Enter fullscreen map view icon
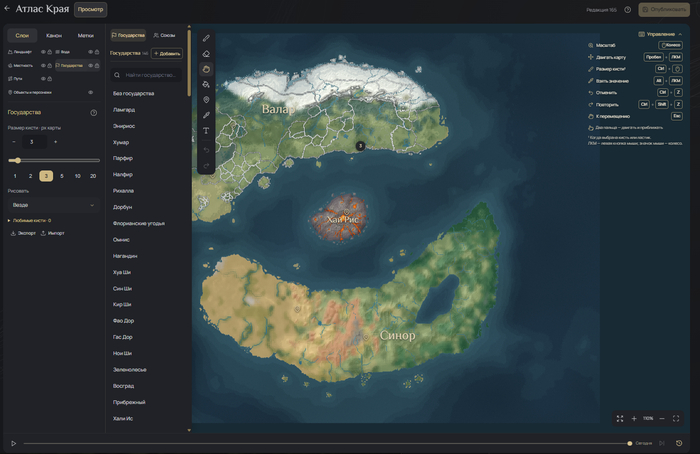The height and width of the screenshot is (454, 700). (676, 418)
